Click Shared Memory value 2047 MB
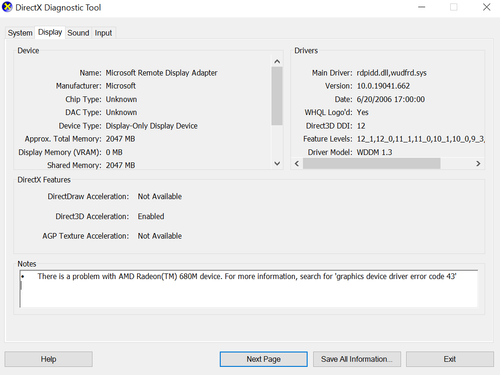Image resolution: width=500 pixels, height=375 pixels. 120,165
